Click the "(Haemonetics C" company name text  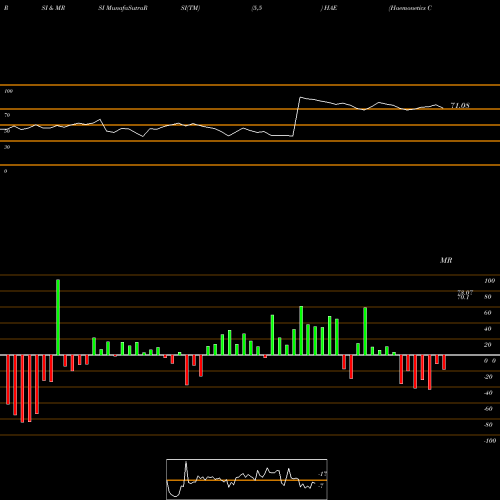pos(410,8)
